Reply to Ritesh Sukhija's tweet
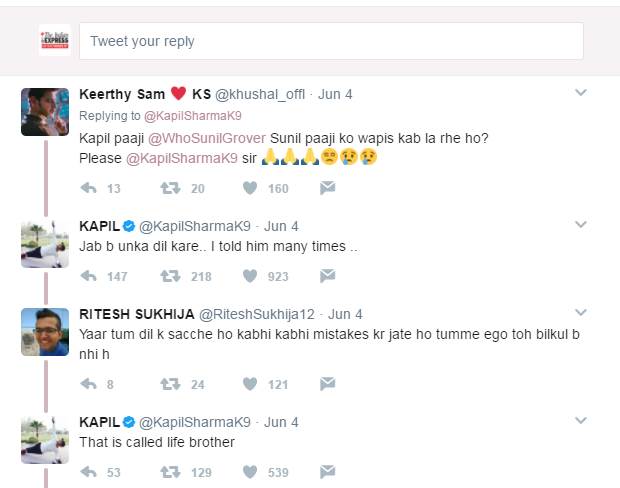The width and height of the screenshot is (620, 488). [88, 383]
